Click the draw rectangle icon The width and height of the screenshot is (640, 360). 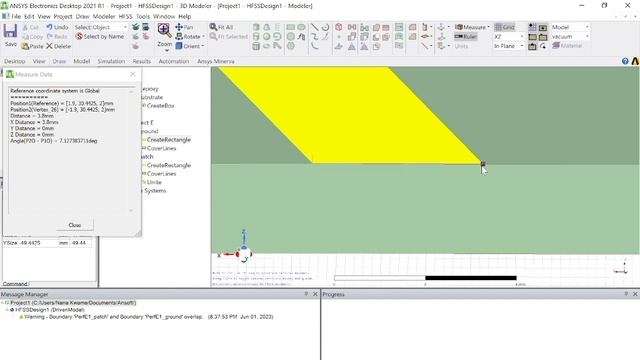[291, 27]
